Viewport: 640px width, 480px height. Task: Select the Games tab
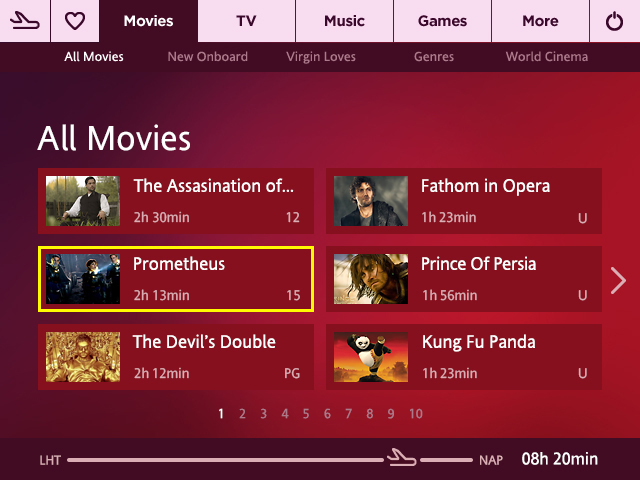(x=442, y=21)
